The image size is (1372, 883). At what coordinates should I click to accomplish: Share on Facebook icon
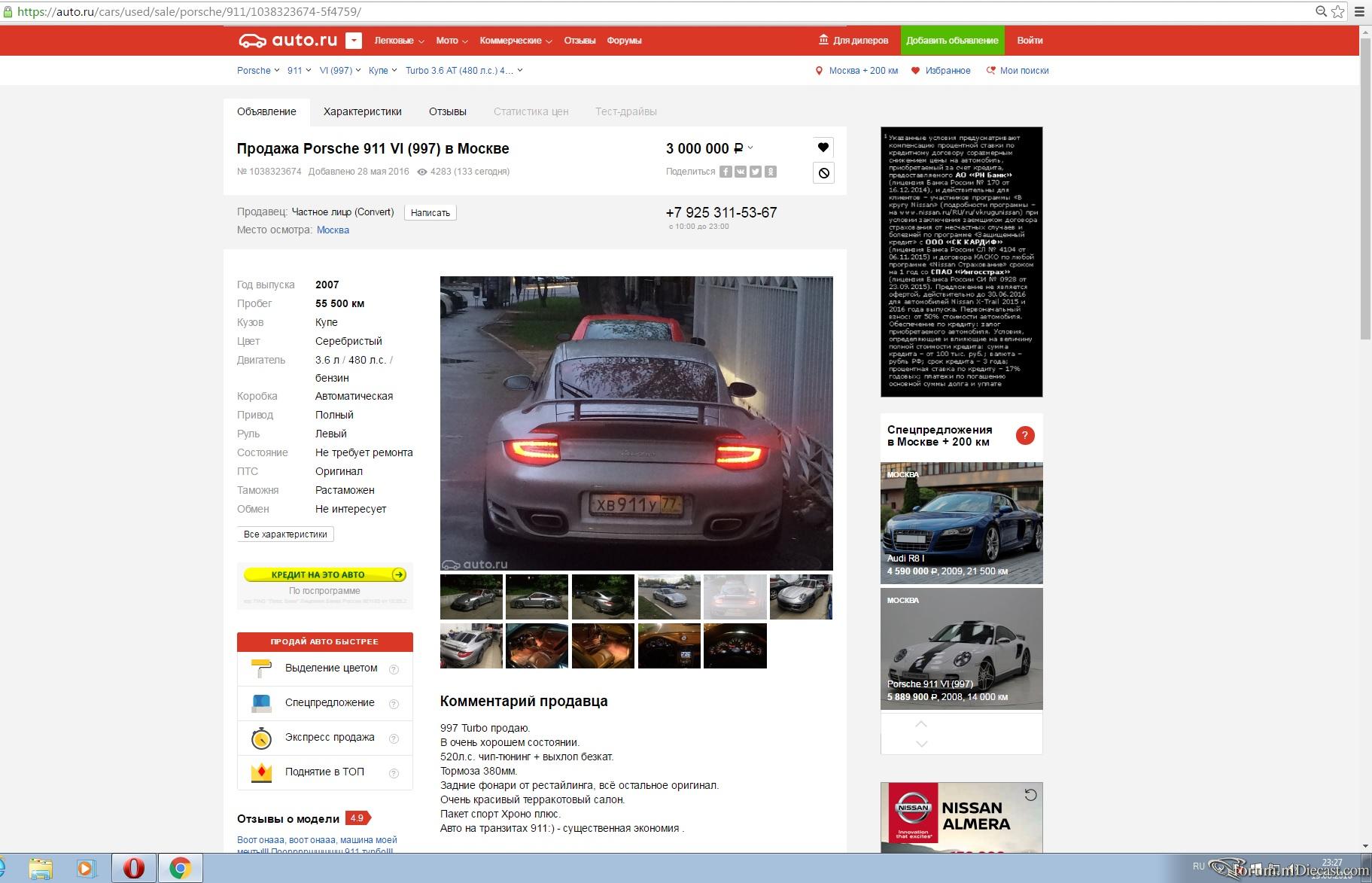pos(726,172)
